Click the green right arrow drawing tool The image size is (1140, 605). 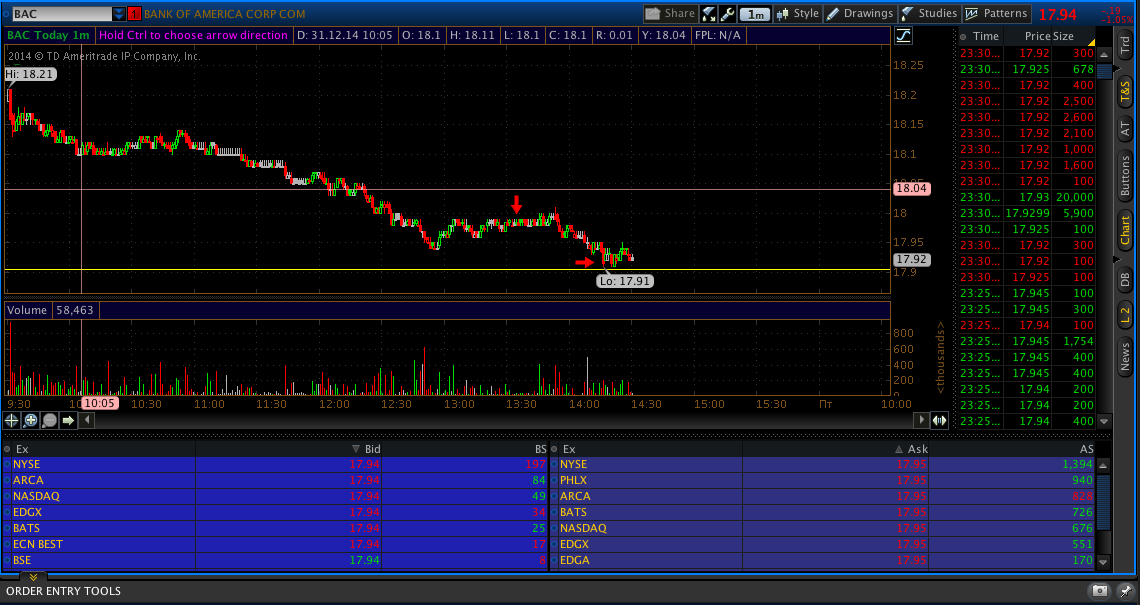click(x=68, y=420)
